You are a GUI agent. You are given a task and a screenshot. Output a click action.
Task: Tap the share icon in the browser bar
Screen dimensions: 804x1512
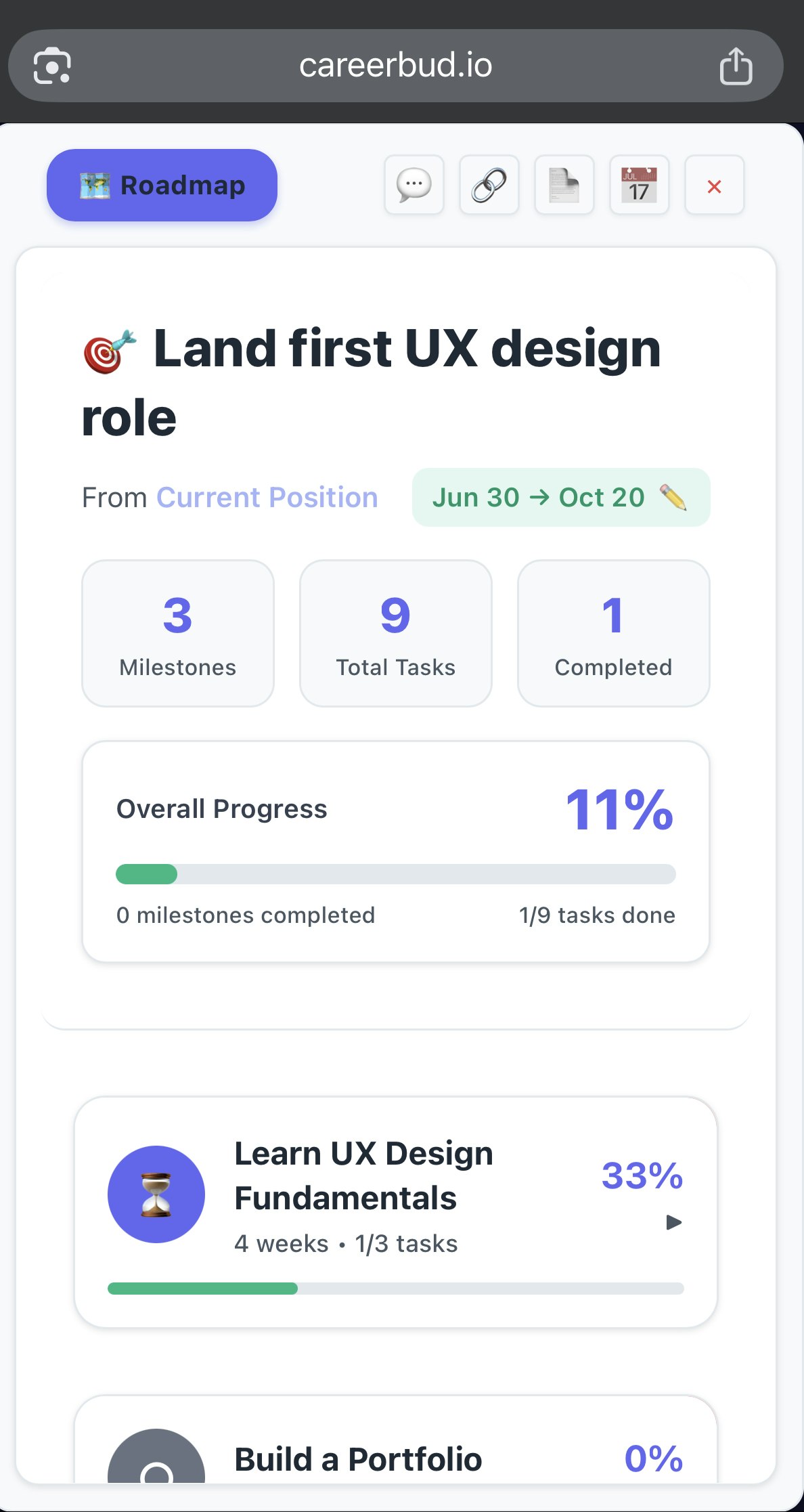[x=737, y=65]
